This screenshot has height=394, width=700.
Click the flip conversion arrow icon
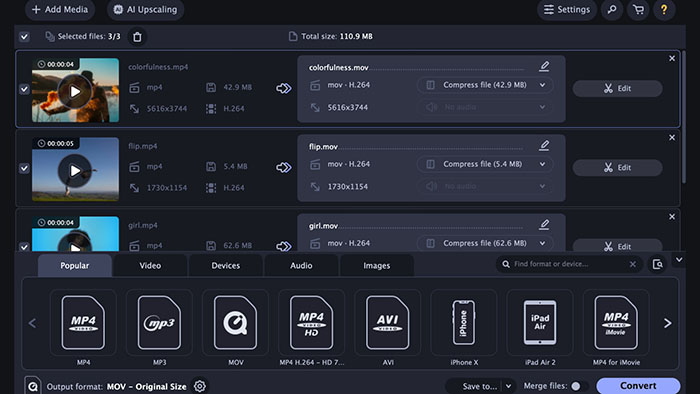click(x=283, y=167)
